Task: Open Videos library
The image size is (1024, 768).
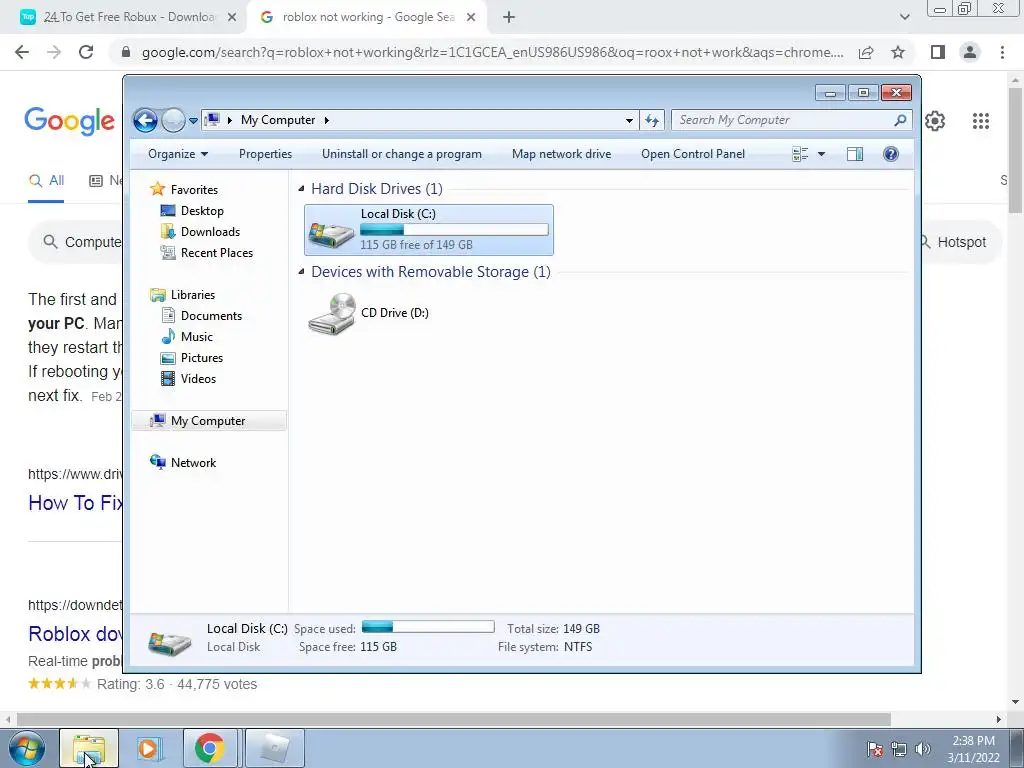Action: [x=198, y=379]
